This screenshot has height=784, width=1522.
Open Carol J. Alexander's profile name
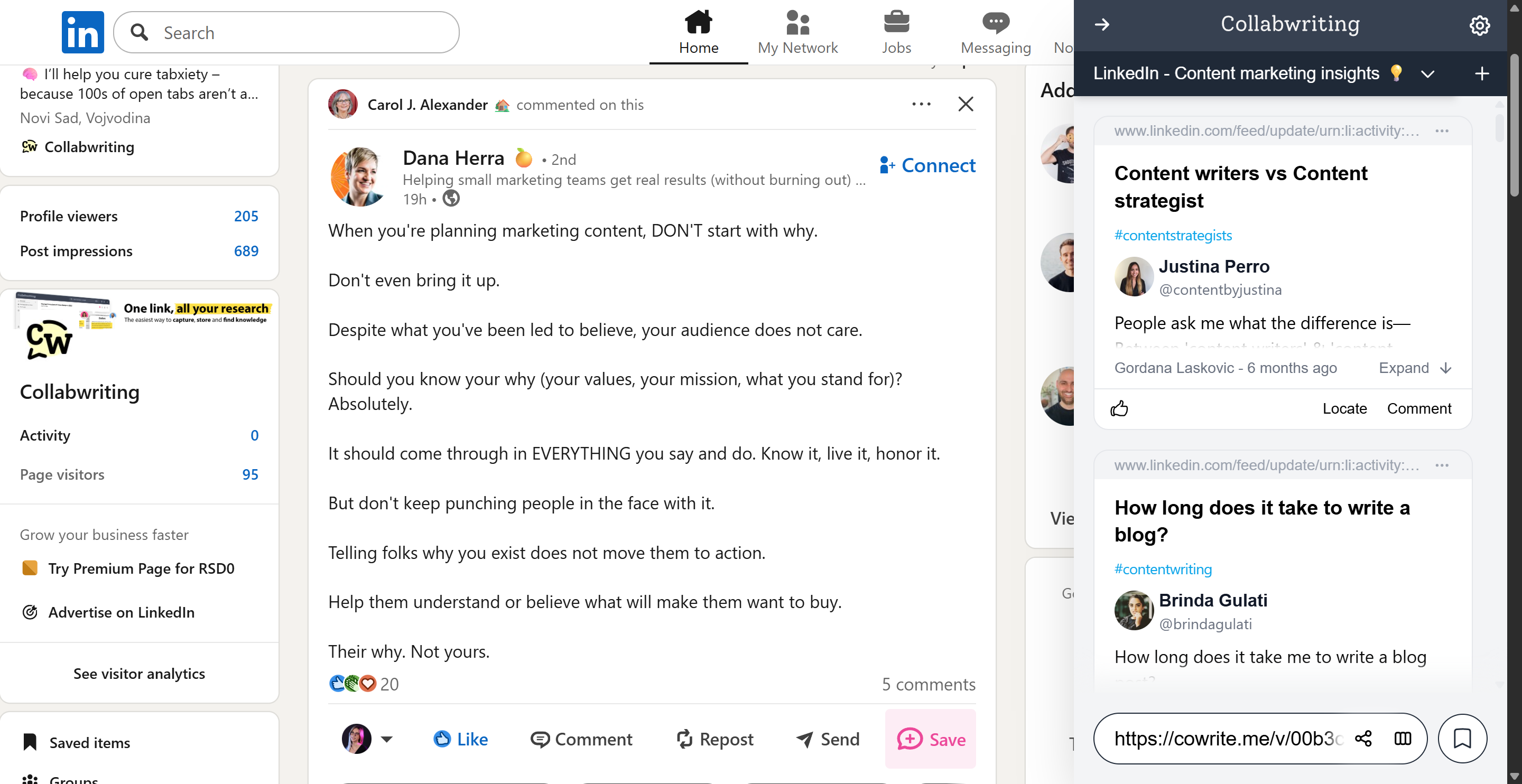pyautogui.click(x=427, y=105)
